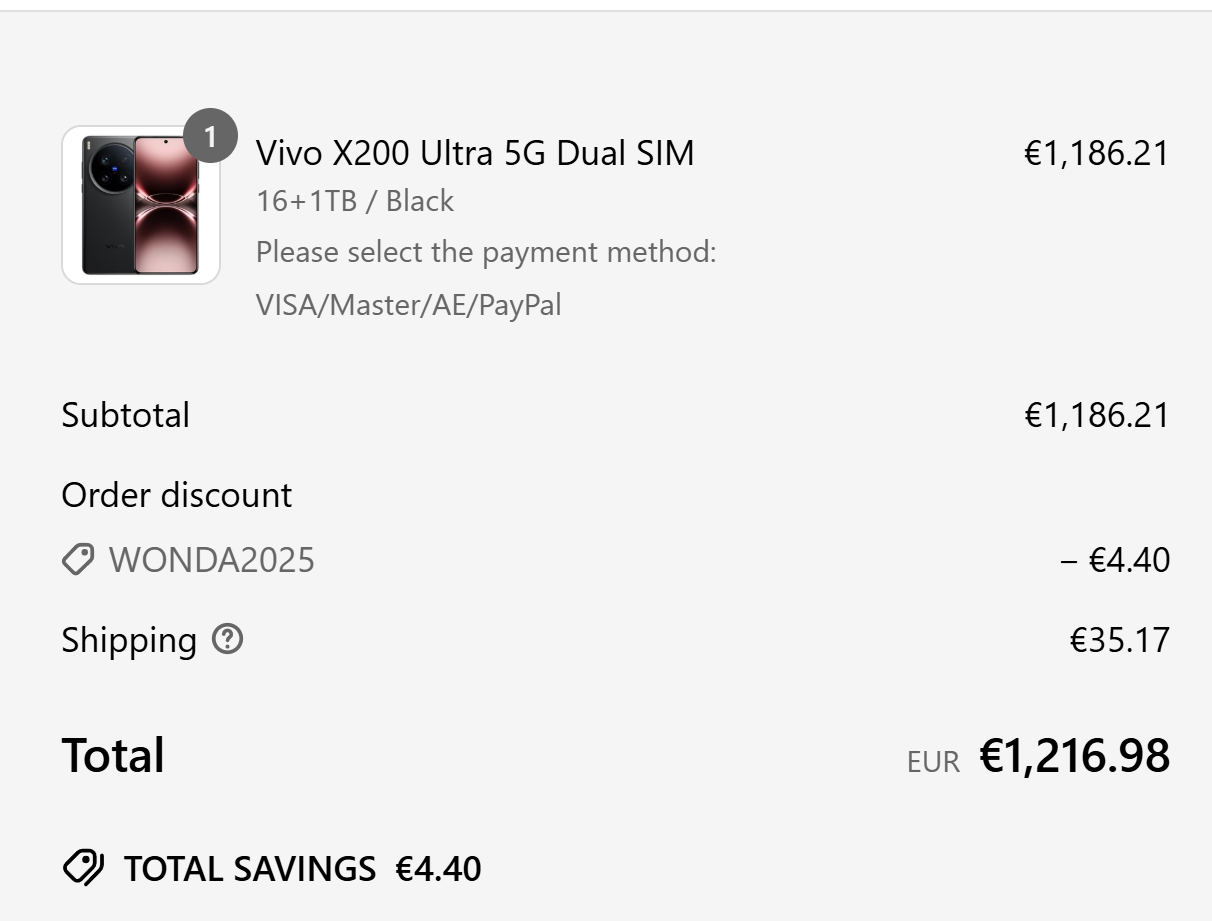Click the subtotal amount €1,186.21
Image resolution: width=1212 pixels, height=921 pixels.
pyautogui.click(x=1096, y=415)
